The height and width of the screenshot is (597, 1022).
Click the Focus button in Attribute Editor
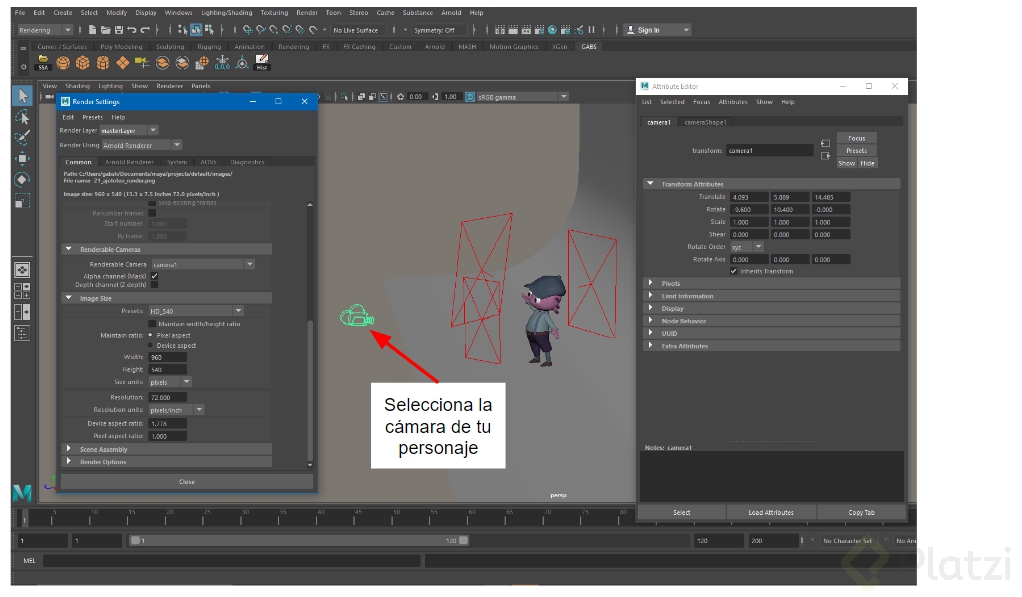pos(856,139)
